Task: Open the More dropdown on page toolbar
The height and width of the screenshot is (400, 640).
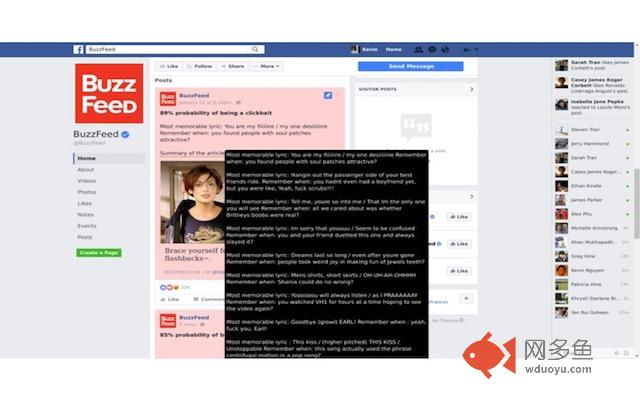Action: (x=267, y=66)
